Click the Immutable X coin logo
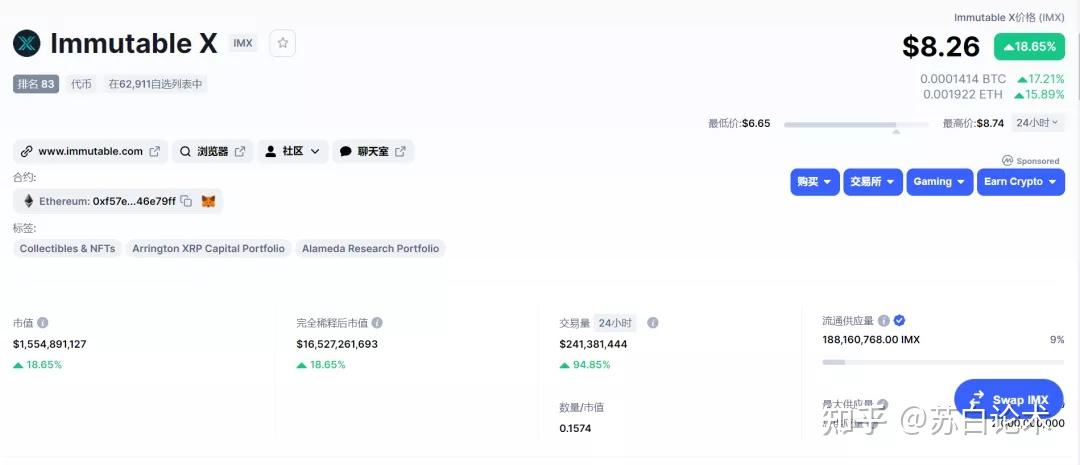This screenshot has width=1080, height=465. 26,43
